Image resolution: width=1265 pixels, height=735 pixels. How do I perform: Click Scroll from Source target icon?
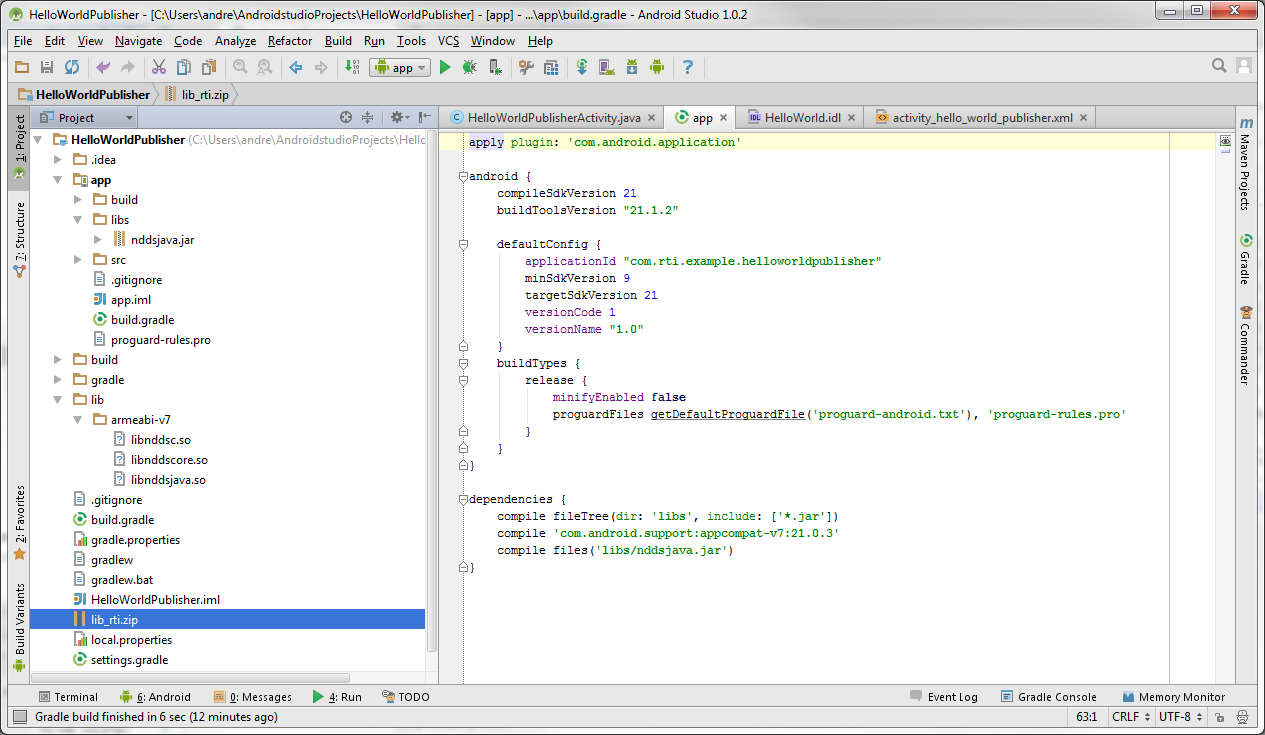(346, 117)
